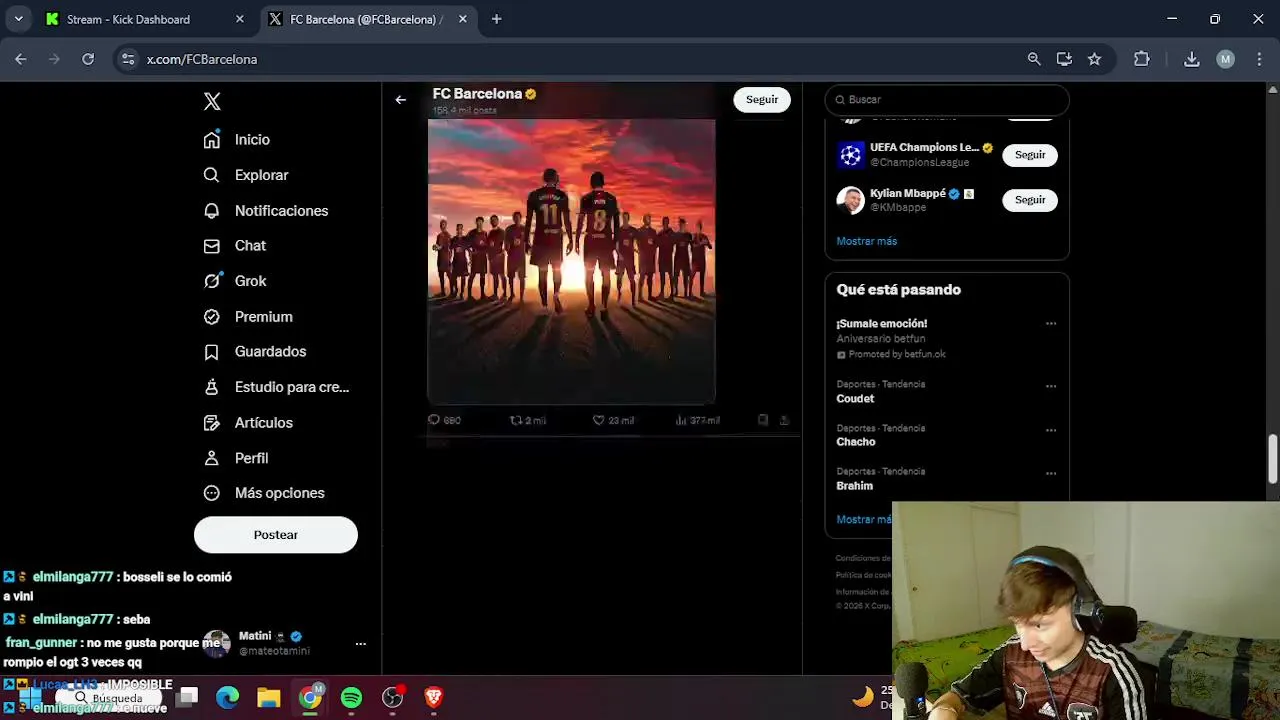Open more options for Coudet trend

[x=1051, y=386]
